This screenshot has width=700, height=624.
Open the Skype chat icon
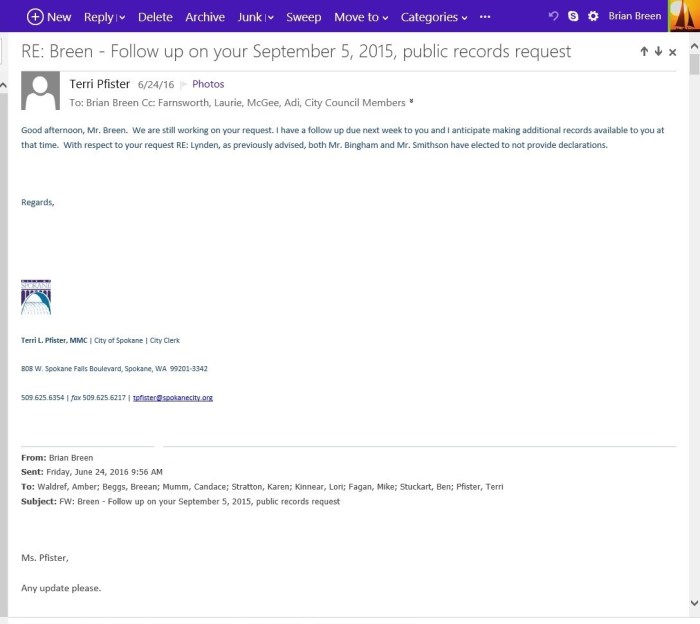click(573, 17)
